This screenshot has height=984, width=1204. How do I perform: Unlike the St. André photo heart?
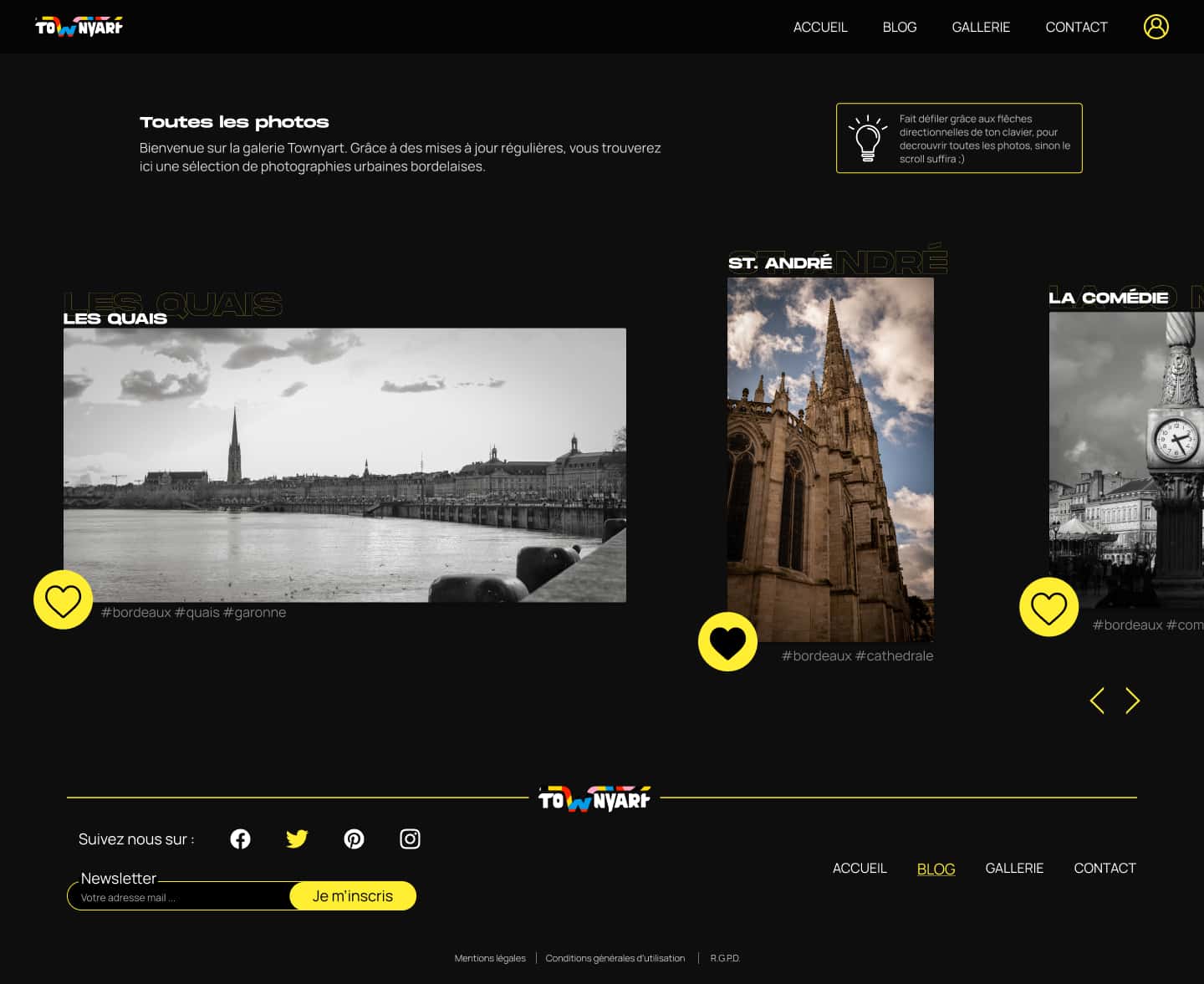click(x=727, y=641)
